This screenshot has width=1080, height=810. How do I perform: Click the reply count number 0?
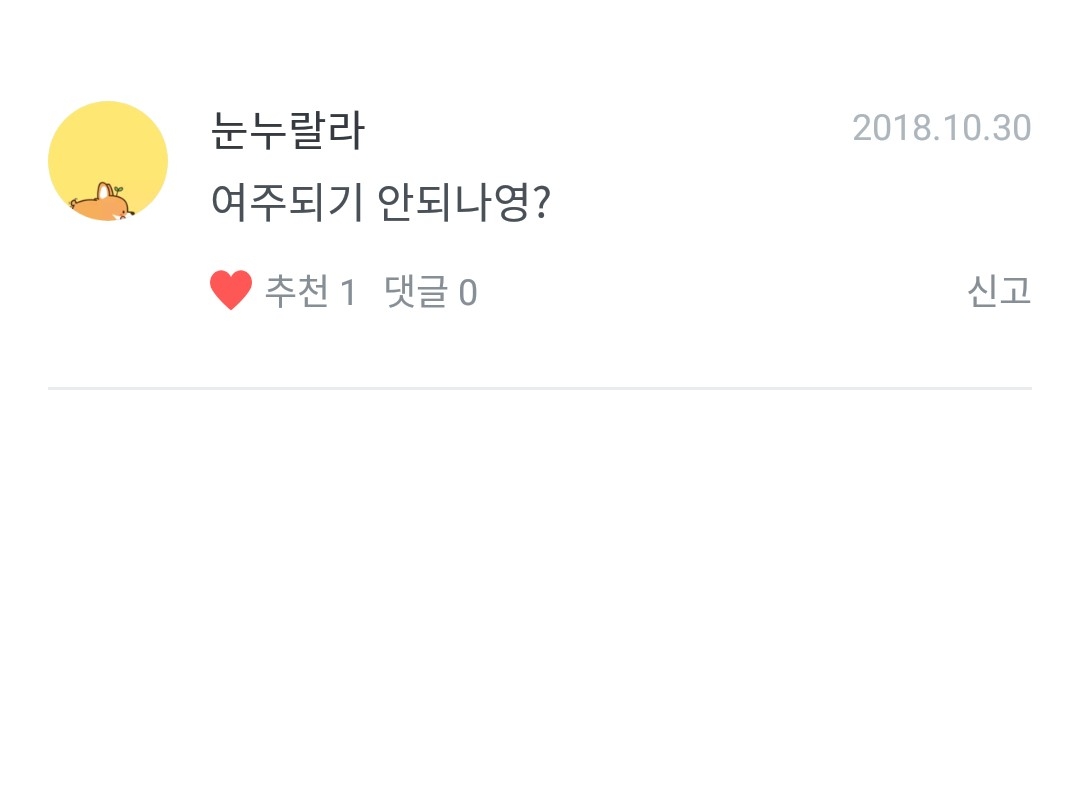tap(467, 293)
